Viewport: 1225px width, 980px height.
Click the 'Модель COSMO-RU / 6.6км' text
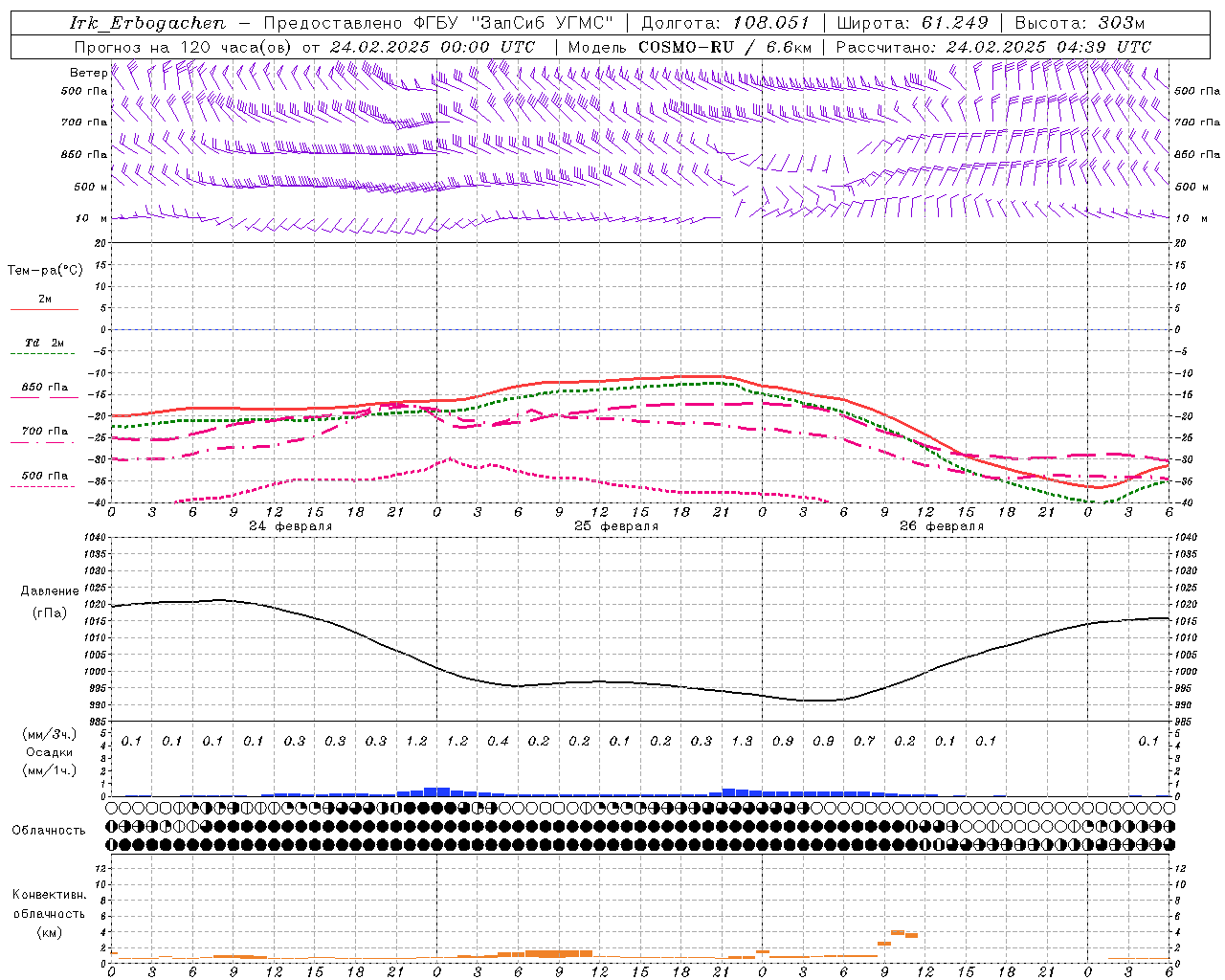pyautogui.click(x=690, y=47)
